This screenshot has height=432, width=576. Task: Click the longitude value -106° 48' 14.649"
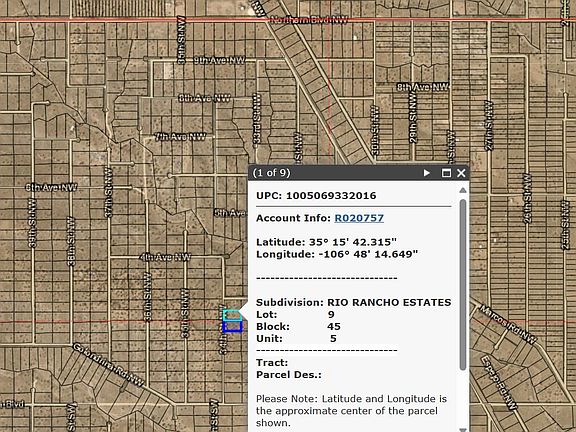(x=368, y=254)
